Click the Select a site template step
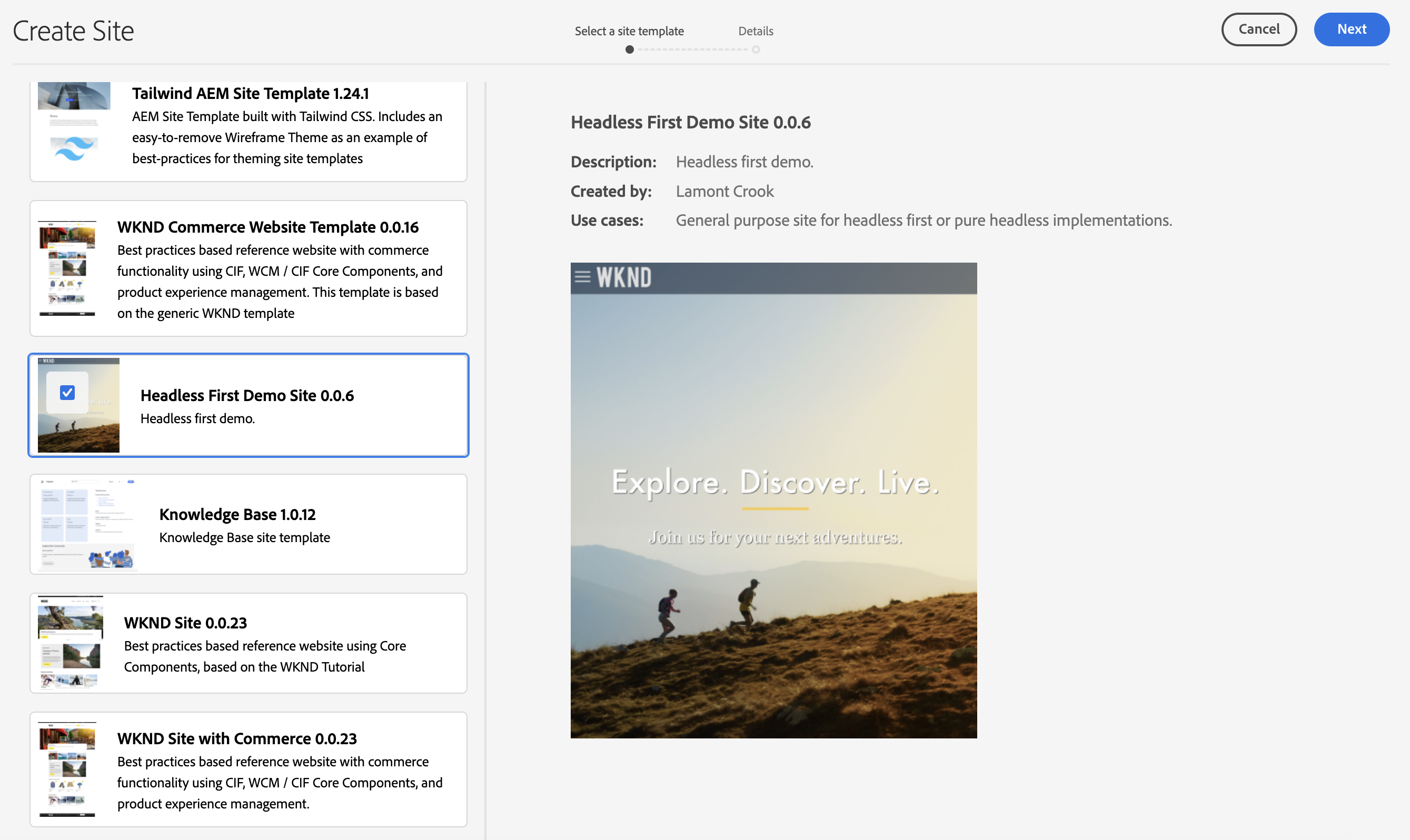Viewport: 1410px width, 840px height. [x=629, y=31]
